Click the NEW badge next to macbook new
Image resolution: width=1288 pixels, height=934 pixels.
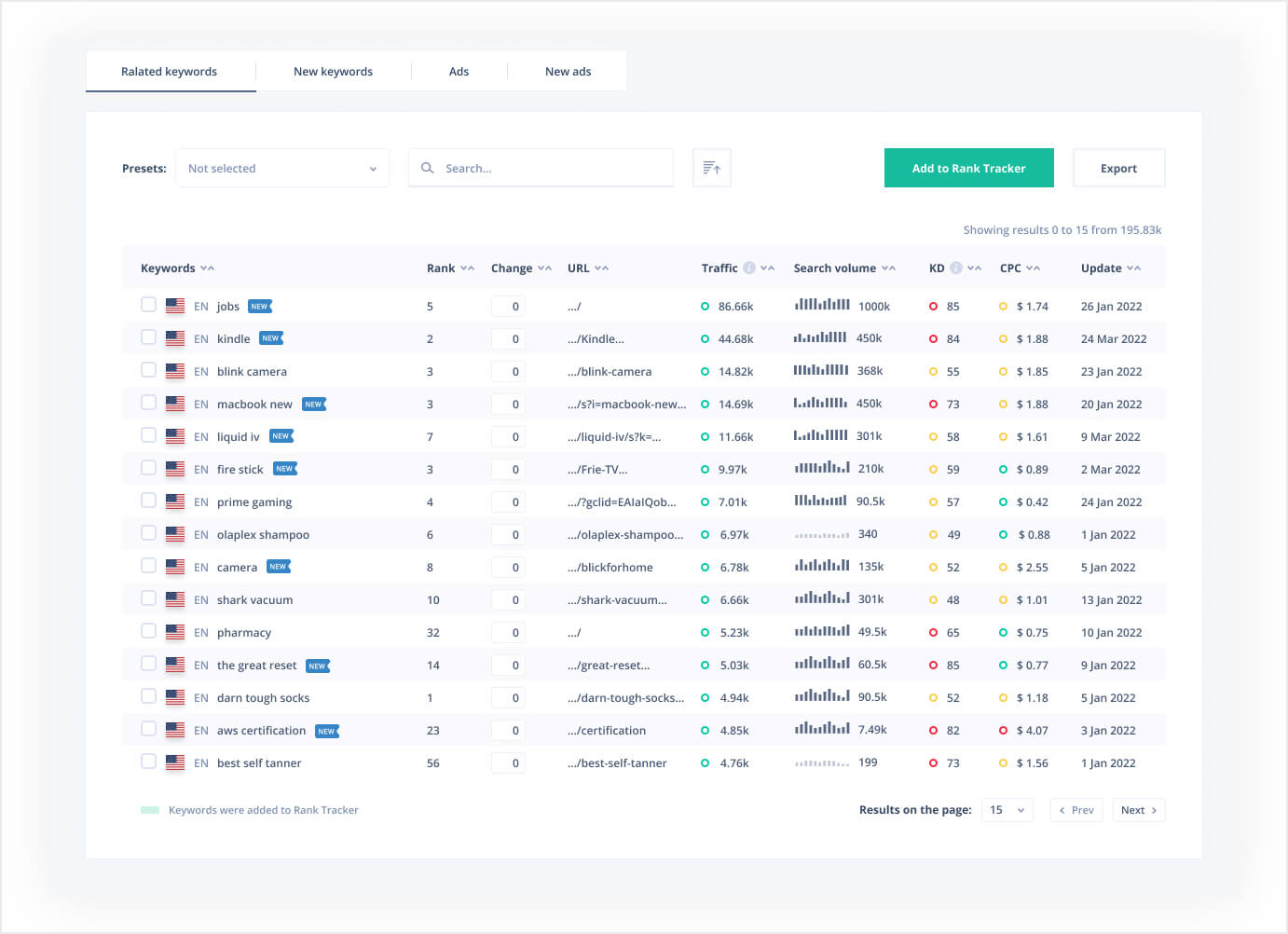click(x=314, y=404)
